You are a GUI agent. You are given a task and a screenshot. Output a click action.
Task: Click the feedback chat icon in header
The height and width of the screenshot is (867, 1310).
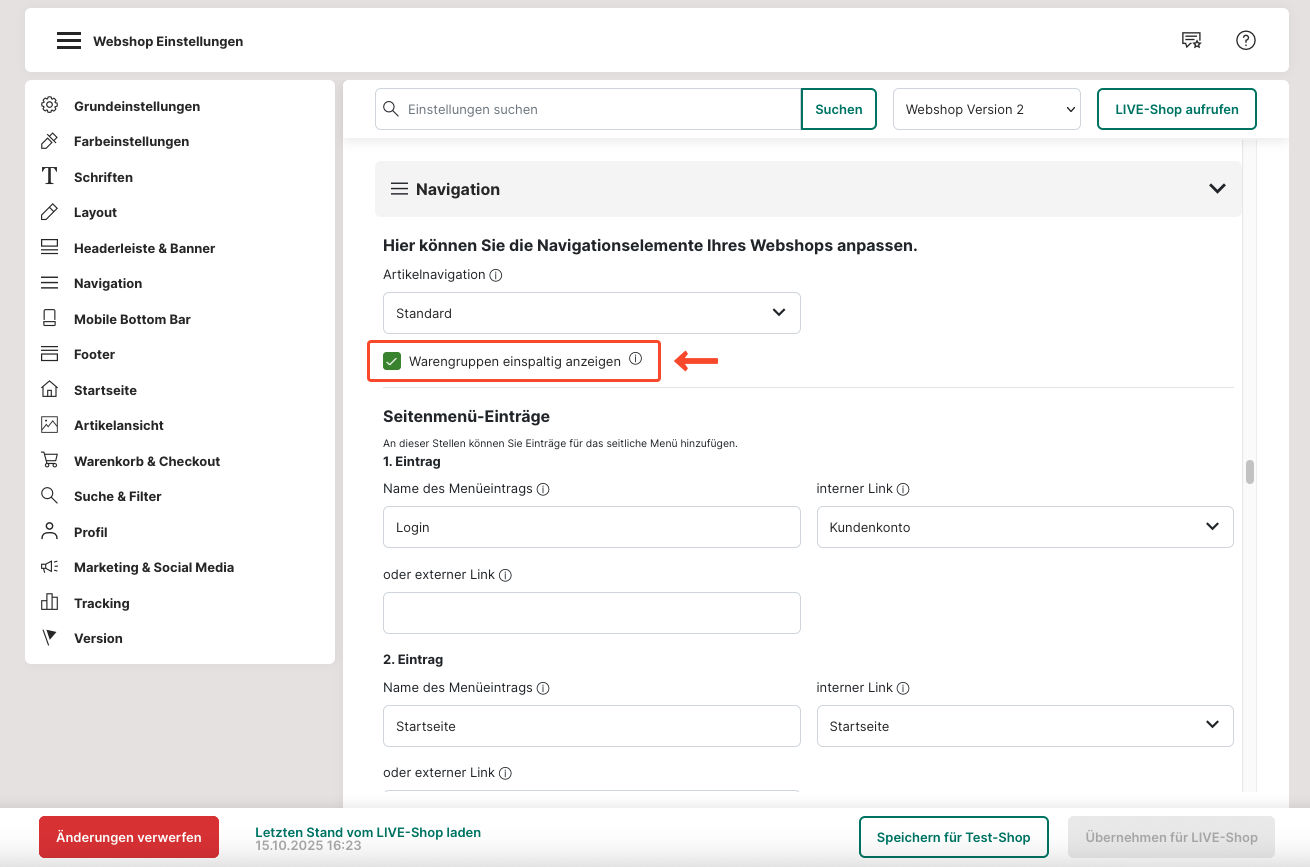pyautogui.click(x=1191, y=41)
